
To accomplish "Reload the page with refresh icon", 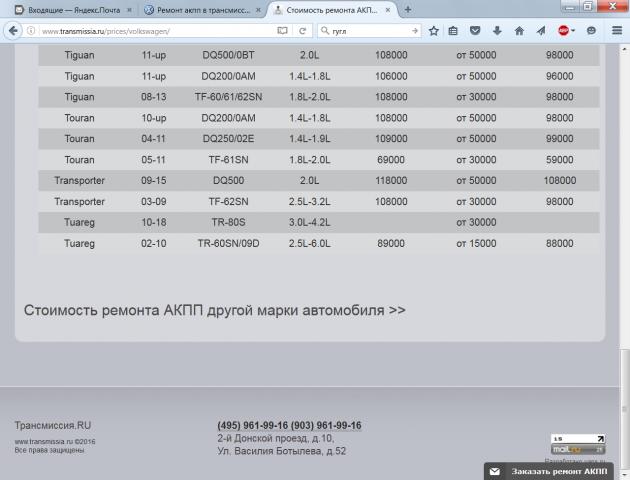I will tap(303, 31).
